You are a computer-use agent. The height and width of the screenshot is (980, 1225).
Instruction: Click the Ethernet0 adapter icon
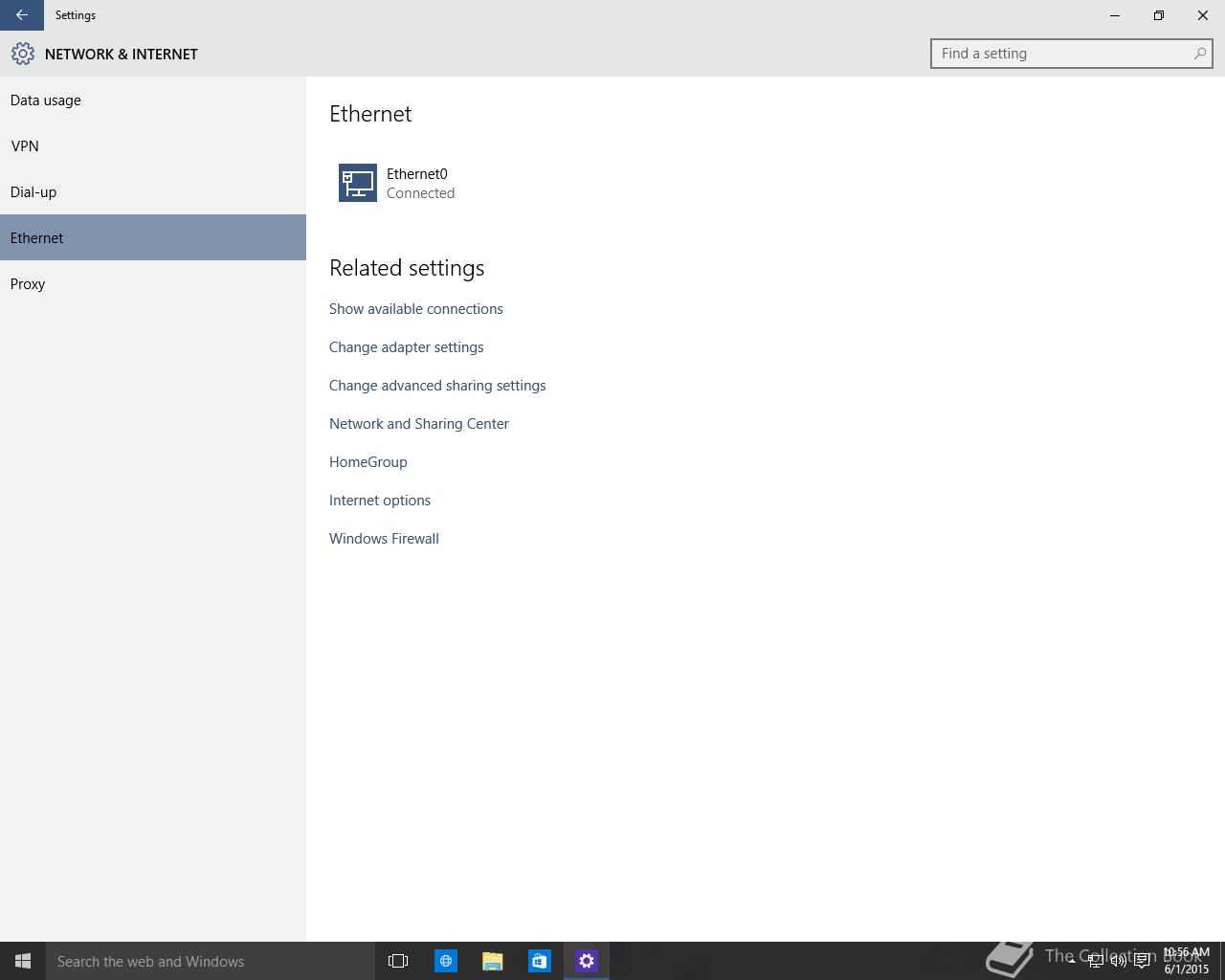click(358, 183)
